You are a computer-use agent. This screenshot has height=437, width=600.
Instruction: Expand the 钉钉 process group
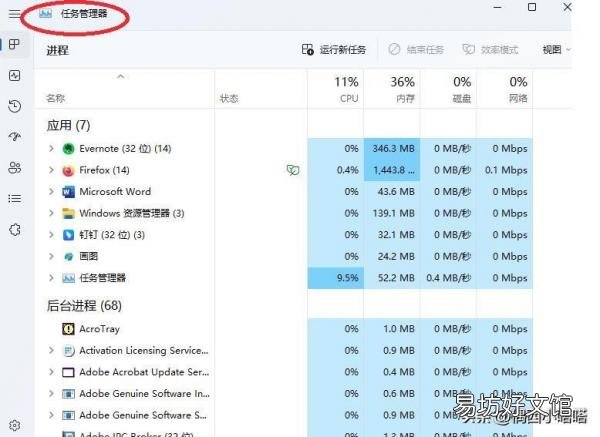pyautogui.click(x=51, y=235)
